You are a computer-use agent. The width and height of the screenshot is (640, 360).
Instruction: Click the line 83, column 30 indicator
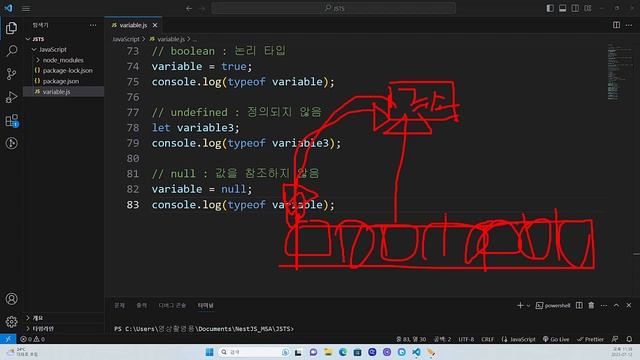tap(411, 339)
